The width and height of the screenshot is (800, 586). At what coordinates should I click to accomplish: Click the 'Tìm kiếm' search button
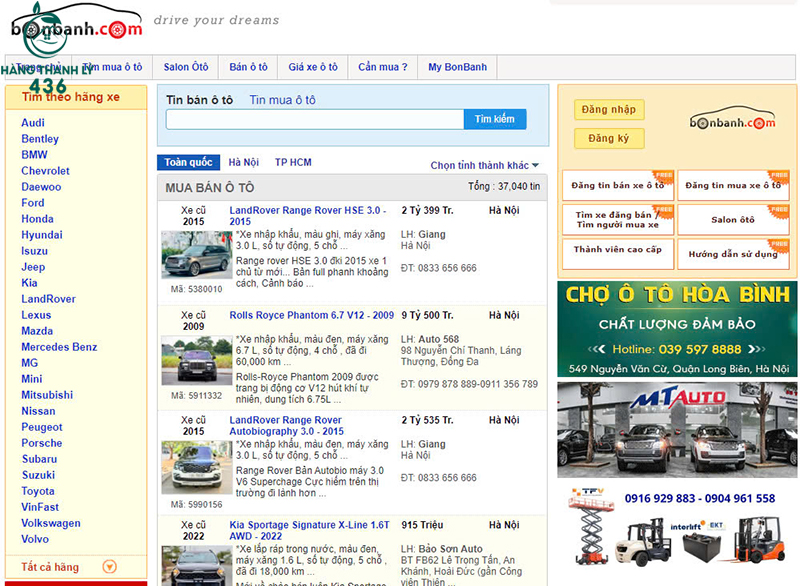coord(495,119)
